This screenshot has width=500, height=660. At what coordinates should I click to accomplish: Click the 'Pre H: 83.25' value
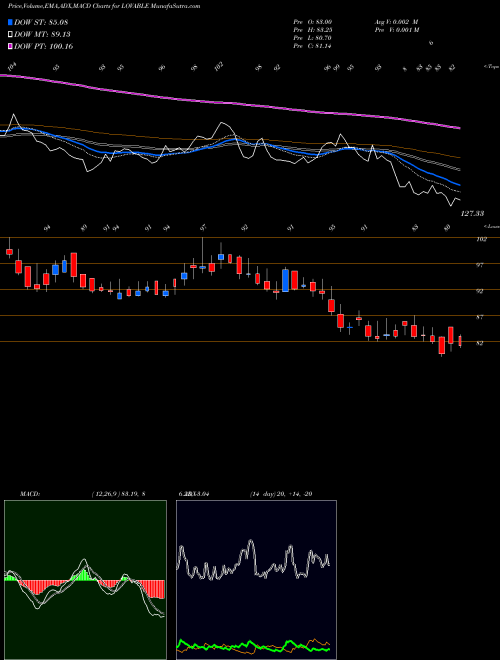click(312, 30)
